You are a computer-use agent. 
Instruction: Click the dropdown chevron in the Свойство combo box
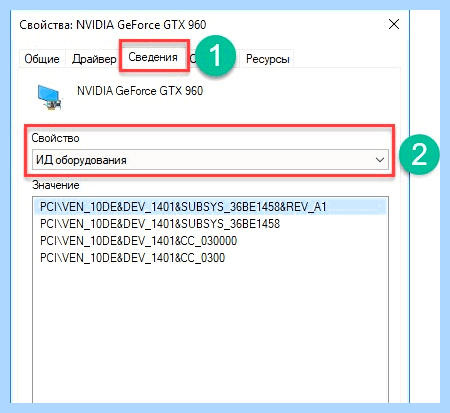tap(380, 160)
